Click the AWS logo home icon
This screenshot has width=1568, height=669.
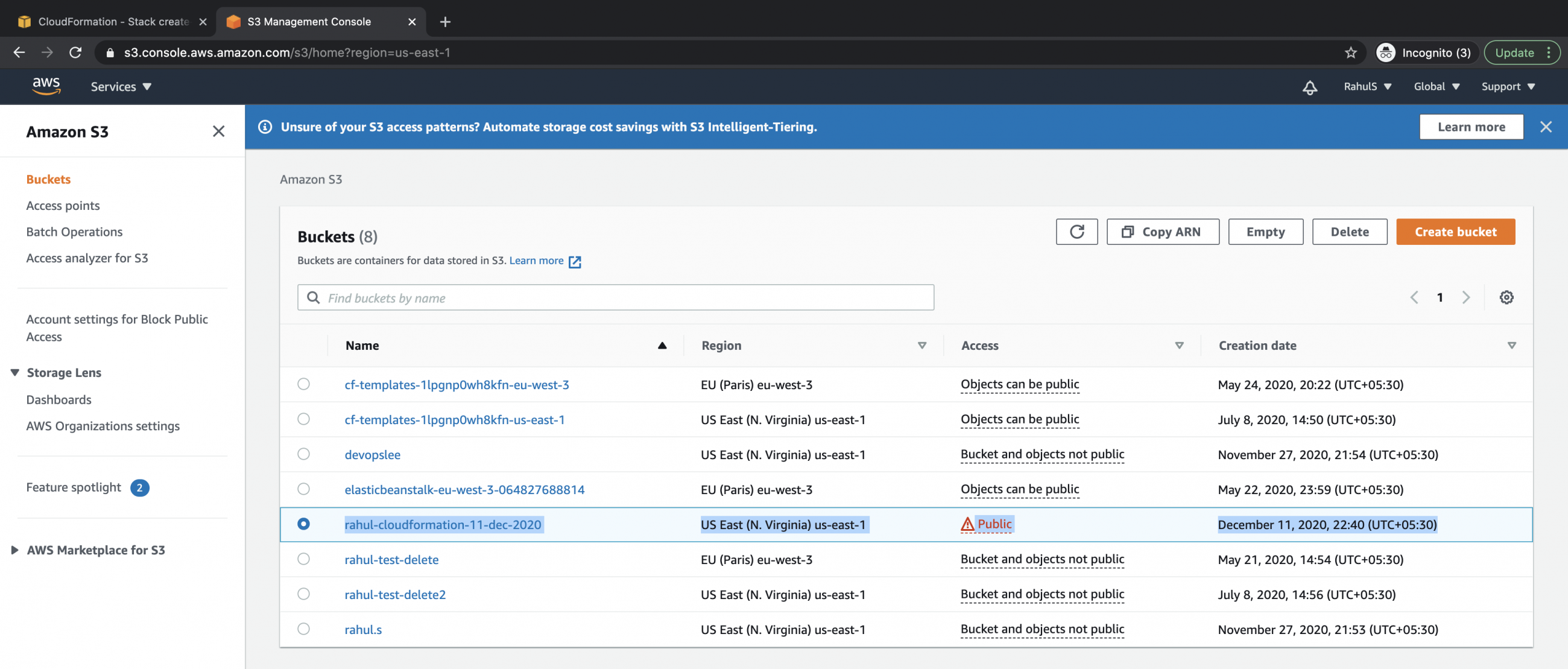[46, 86]
